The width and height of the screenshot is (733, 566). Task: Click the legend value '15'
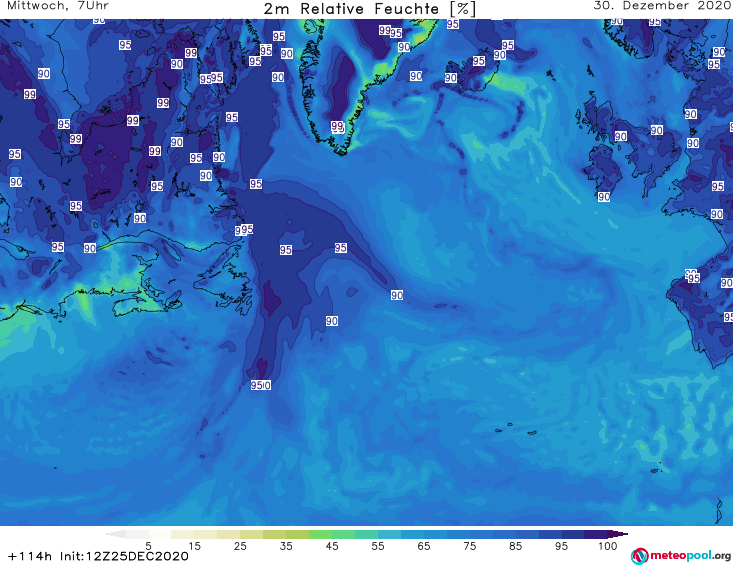tap(194, 546)
